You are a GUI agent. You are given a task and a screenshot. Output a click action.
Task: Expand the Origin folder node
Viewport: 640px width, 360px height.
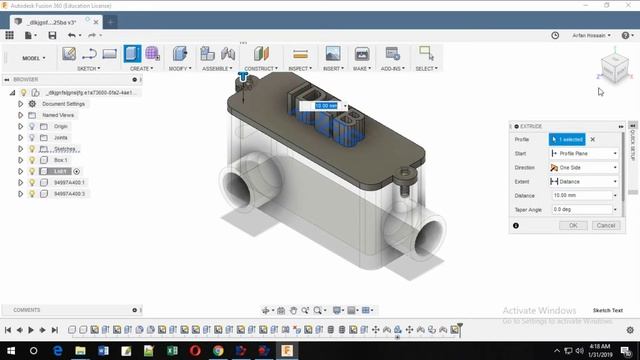(x=20, y=127)
